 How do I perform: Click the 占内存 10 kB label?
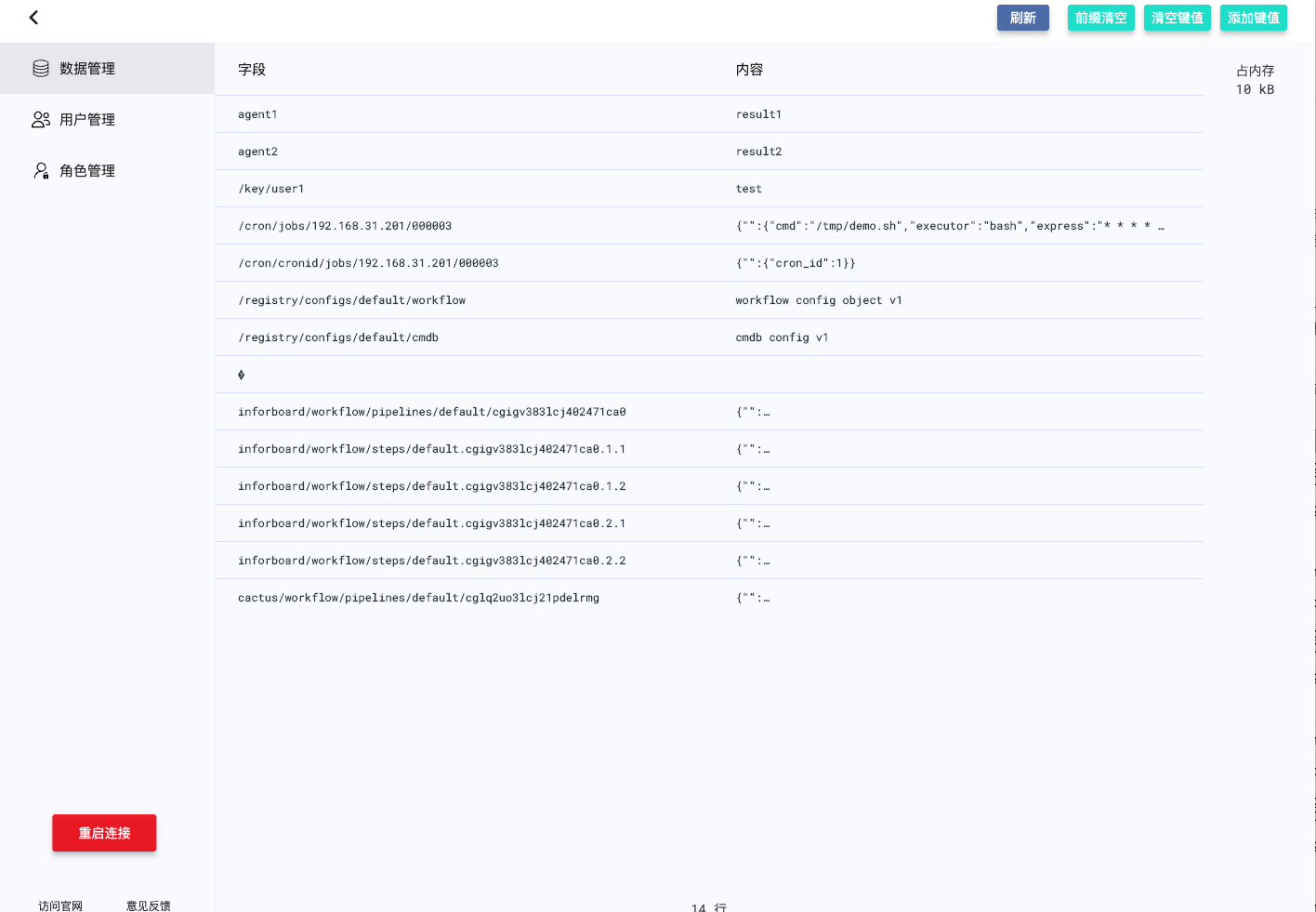[x=1256, y=80]
